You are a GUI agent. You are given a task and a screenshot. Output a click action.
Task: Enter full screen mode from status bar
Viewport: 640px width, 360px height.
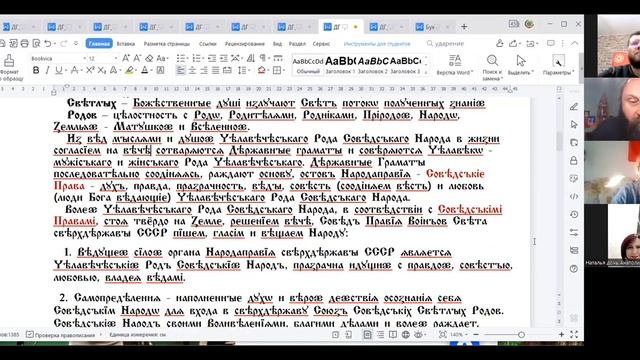574,334
